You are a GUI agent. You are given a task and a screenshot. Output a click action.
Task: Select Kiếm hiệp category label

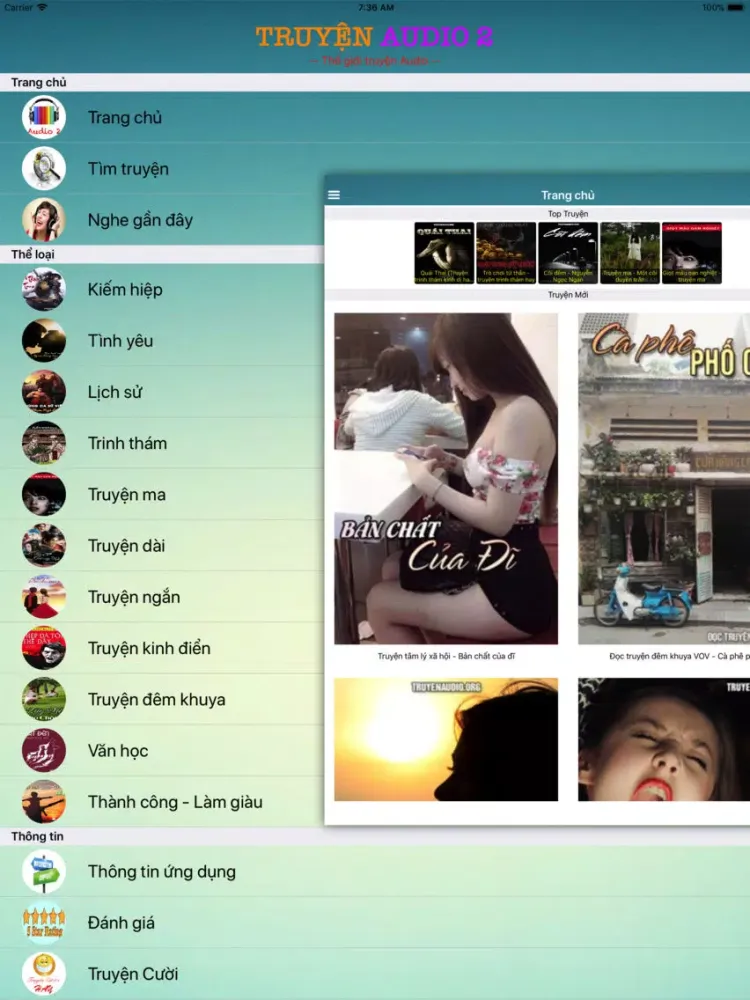[125, 290]
